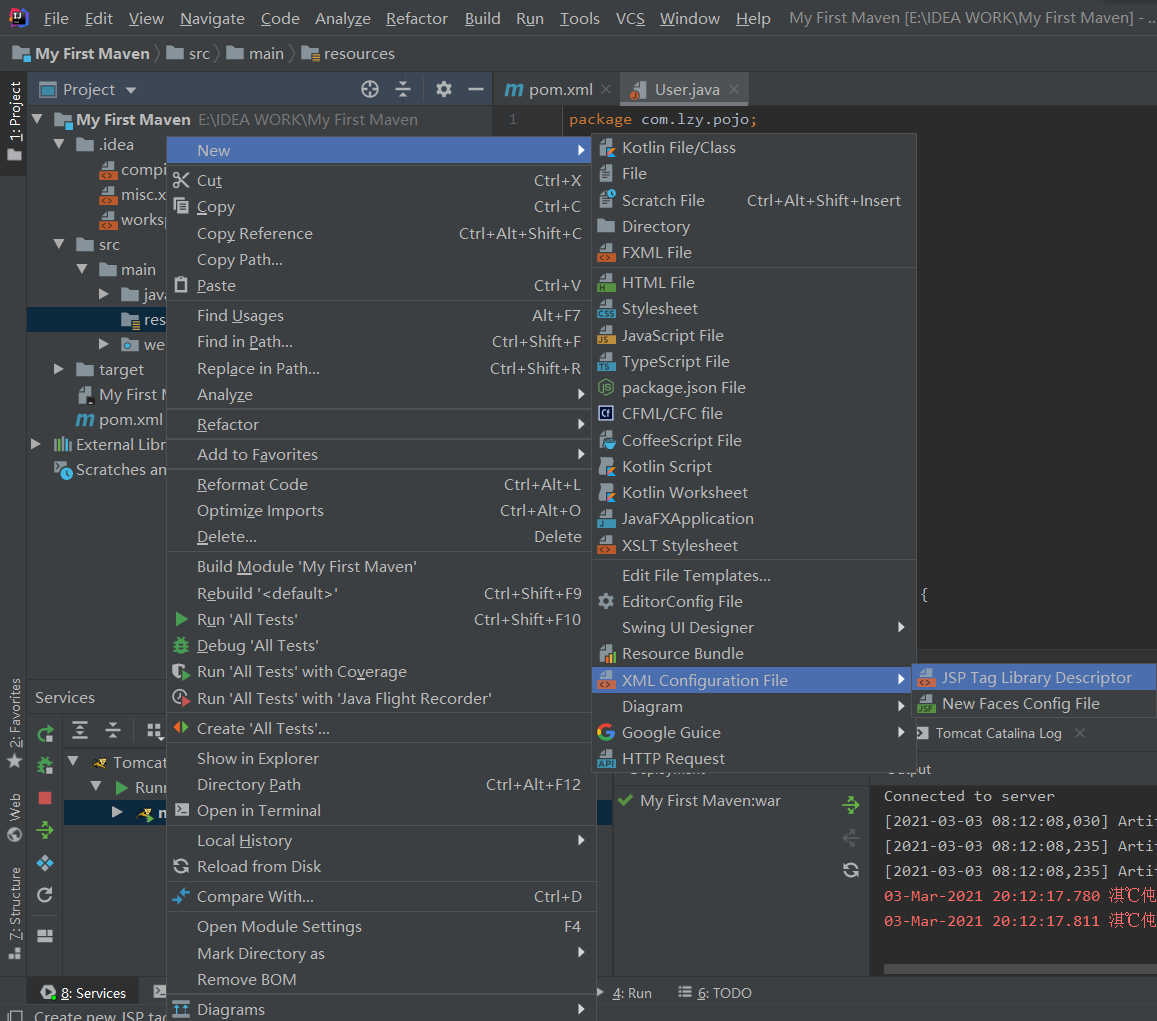
Task: Click Debug 'All Tests' entry
Action: [x=381, y=646]
